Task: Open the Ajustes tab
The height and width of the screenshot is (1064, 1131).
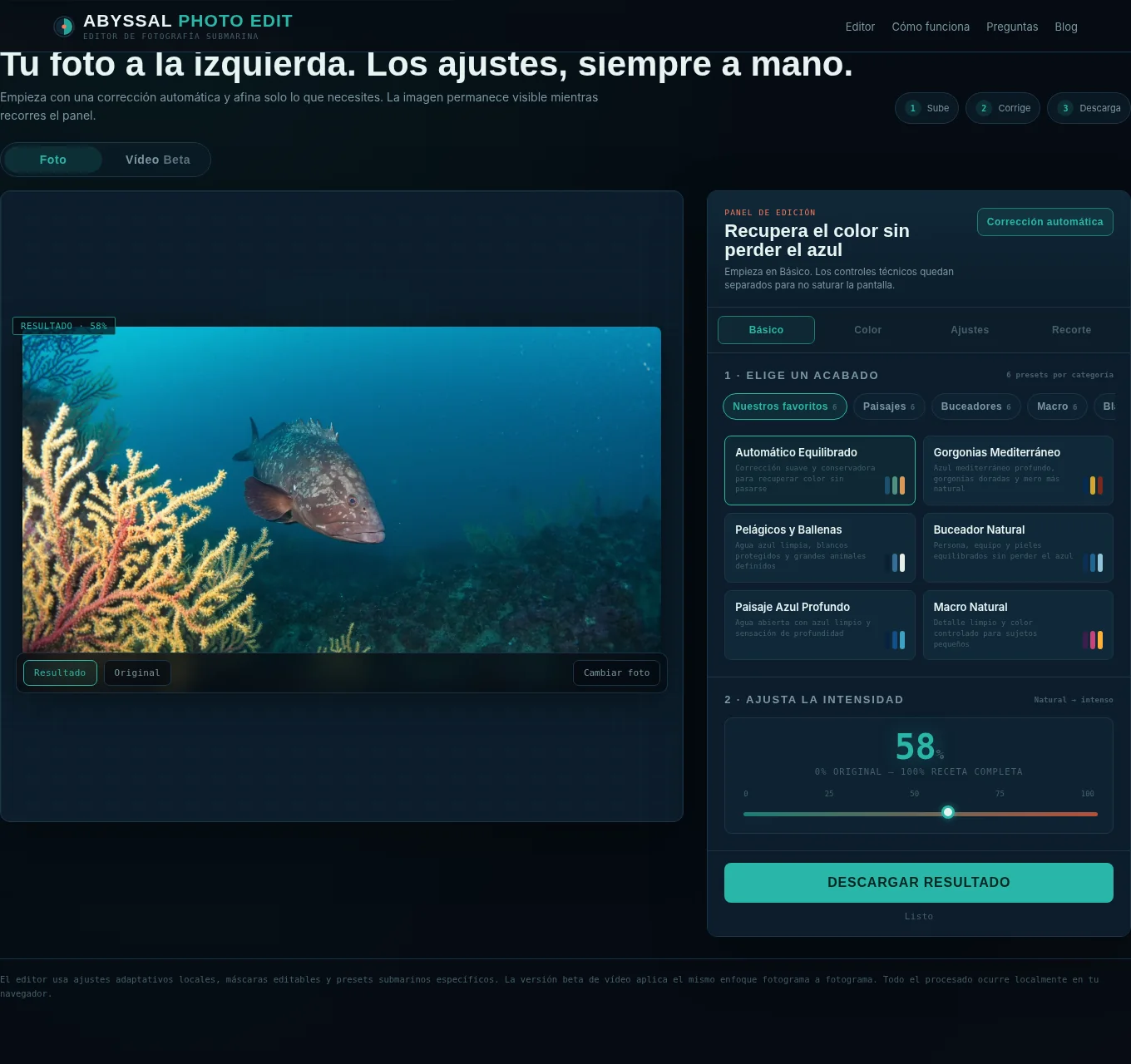Action: click(x=970, y=330)
